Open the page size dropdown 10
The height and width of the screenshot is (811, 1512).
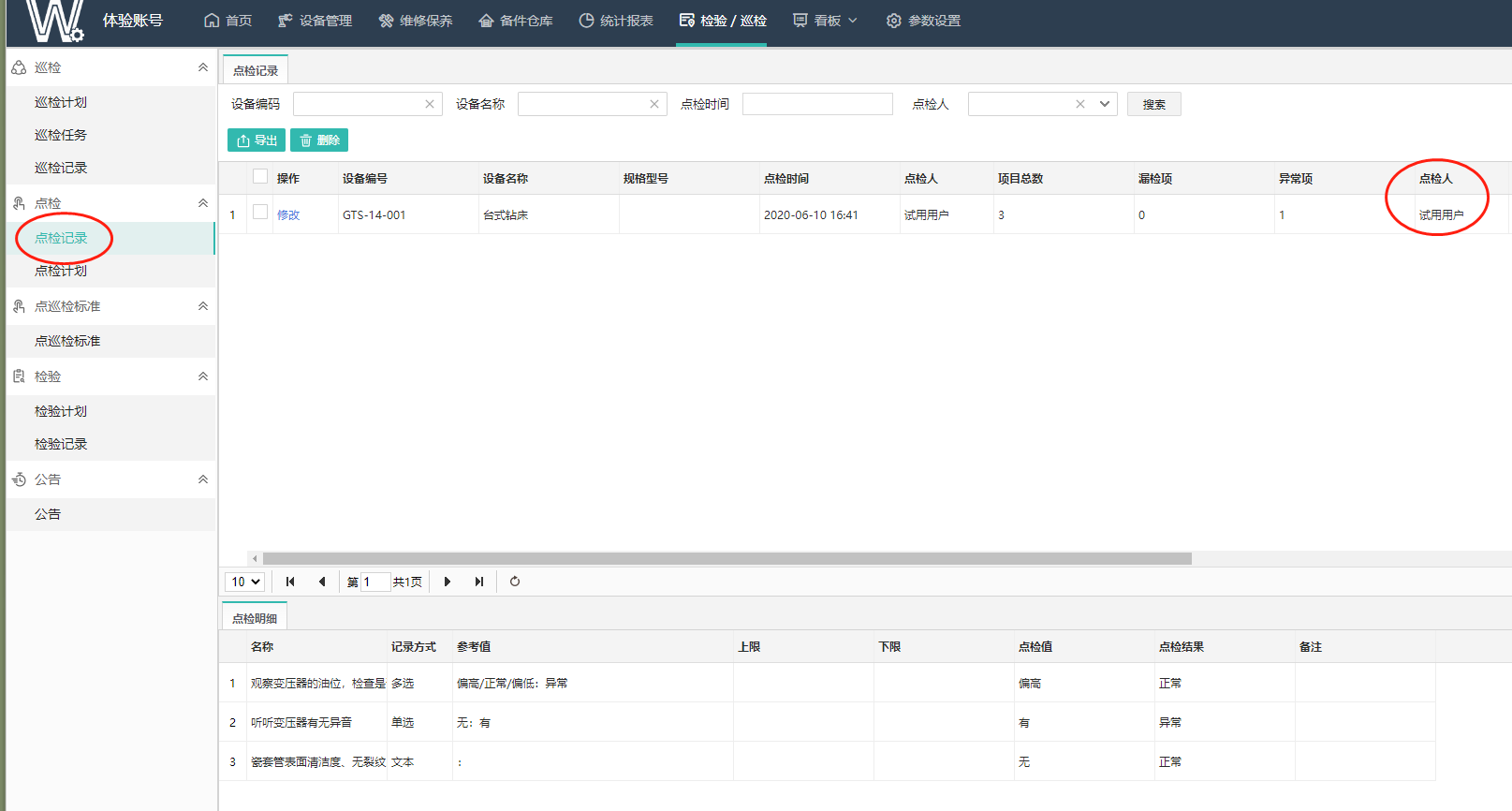click(x=245, y=582)
